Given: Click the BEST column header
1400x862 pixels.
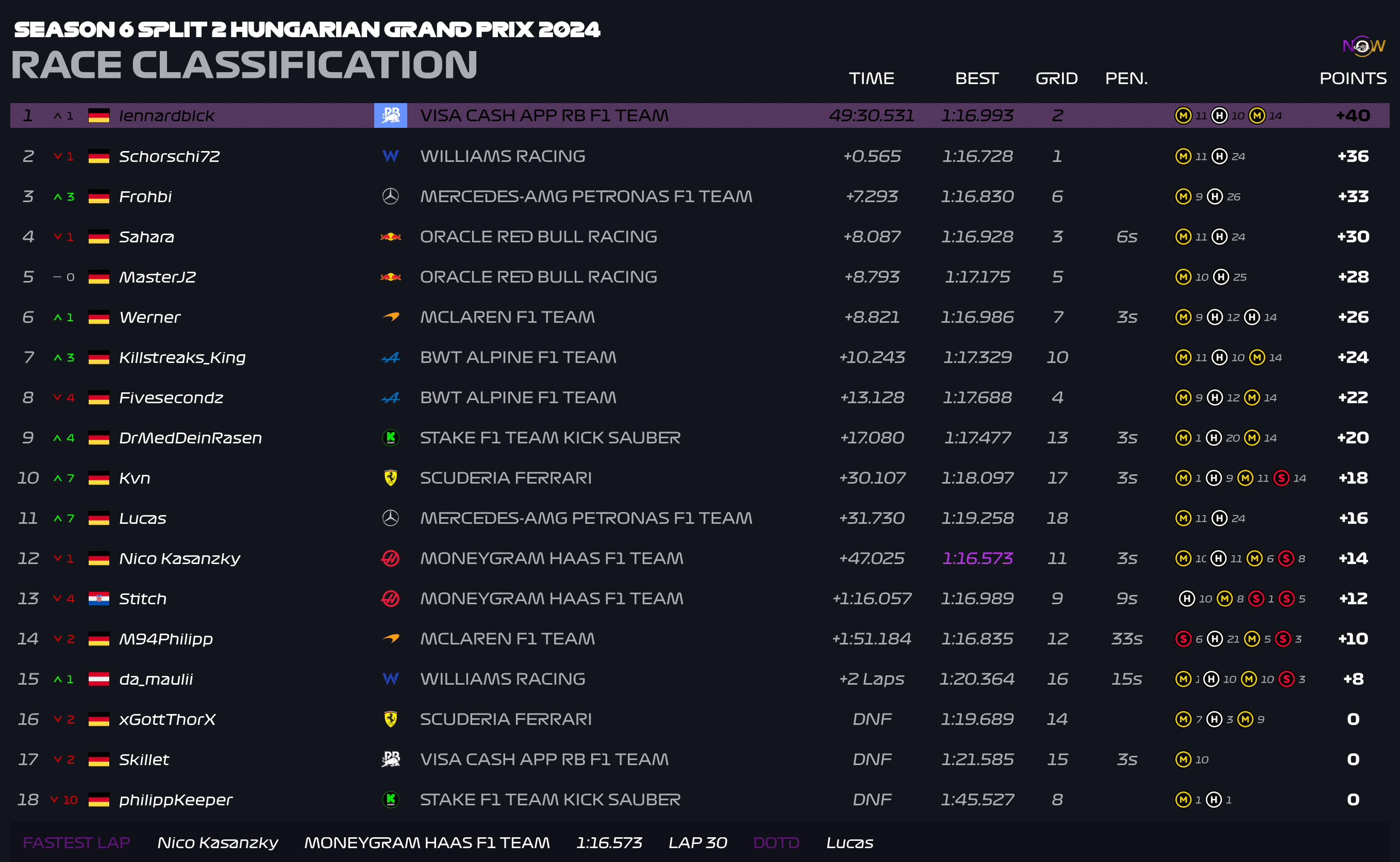Looking at the screenshot, I should [x=976, y=78].
